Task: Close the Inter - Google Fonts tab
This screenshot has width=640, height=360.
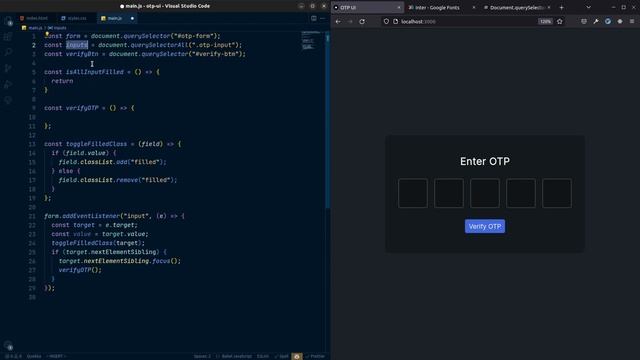Action: click(473, 7)
